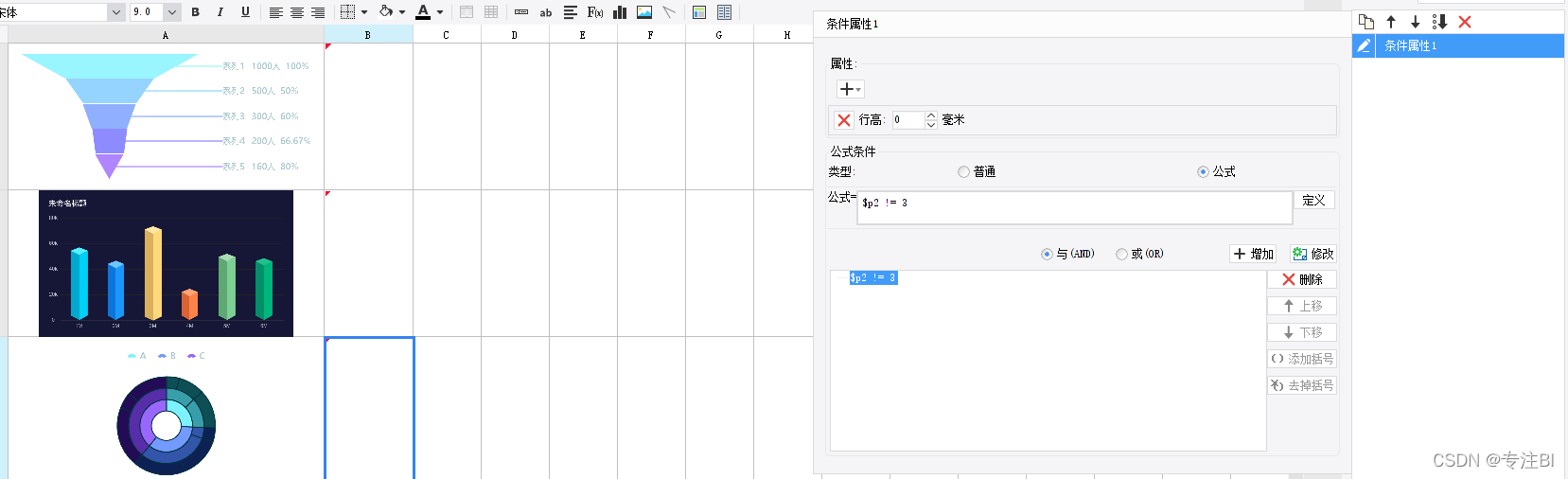Select the 或(OR) radio button
This screenshot has width=1568, height=479.
coord(1121,254)
